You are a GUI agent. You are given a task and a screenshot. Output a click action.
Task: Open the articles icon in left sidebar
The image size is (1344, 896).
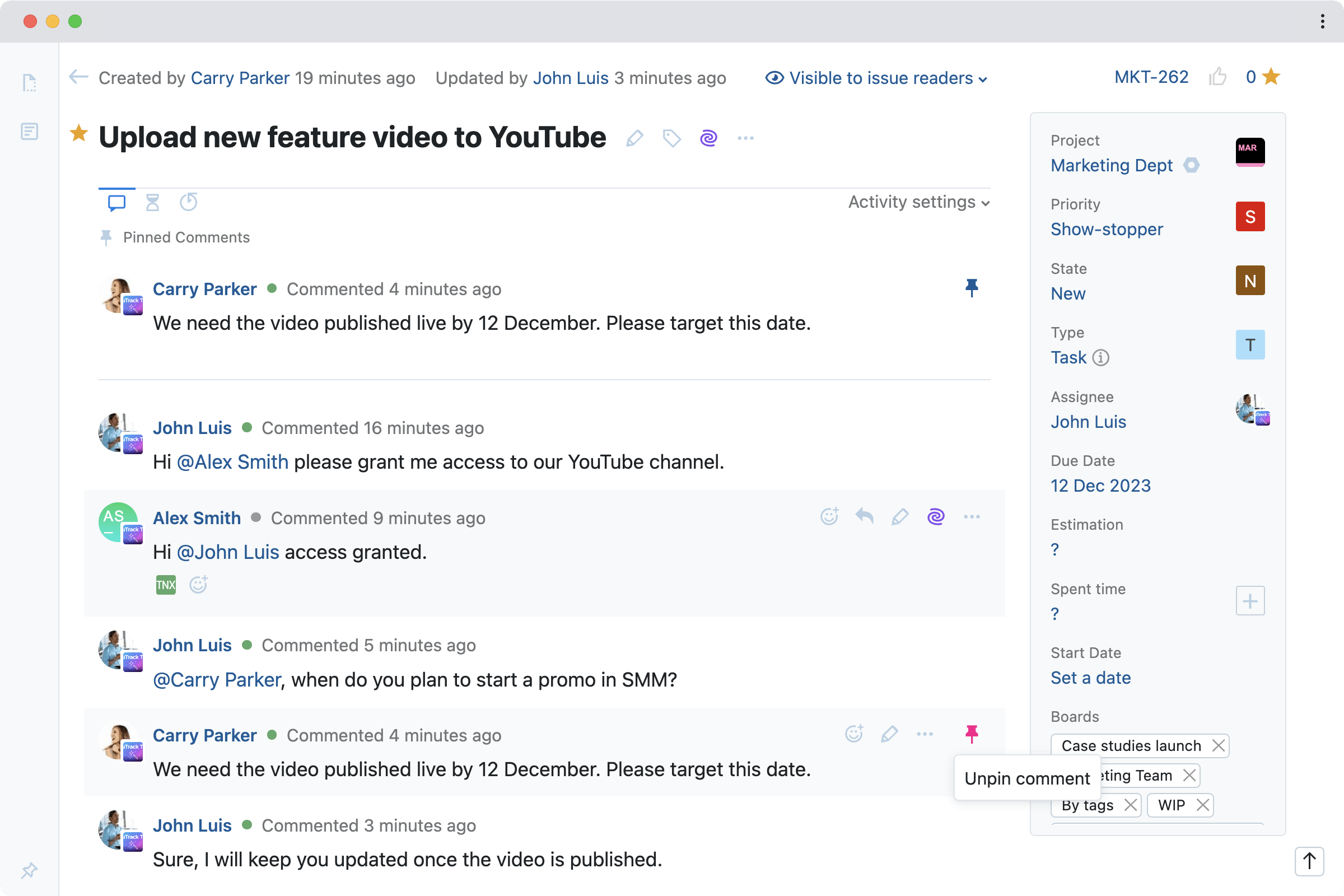30,132
